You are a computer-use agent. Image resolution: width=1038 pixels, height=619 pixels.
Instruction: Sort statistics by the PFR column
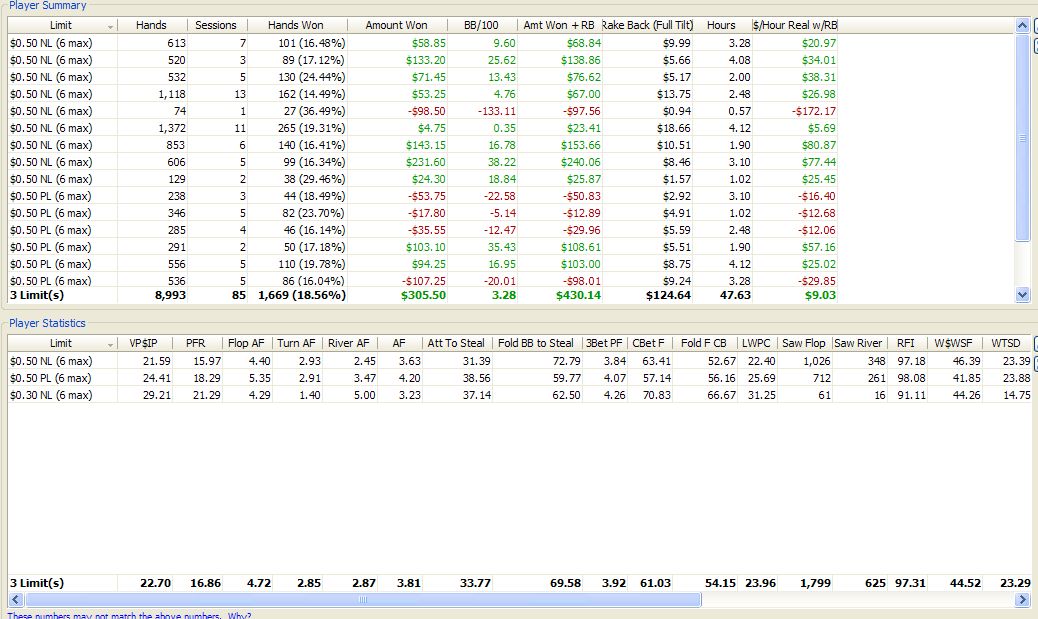pos(196,342)
